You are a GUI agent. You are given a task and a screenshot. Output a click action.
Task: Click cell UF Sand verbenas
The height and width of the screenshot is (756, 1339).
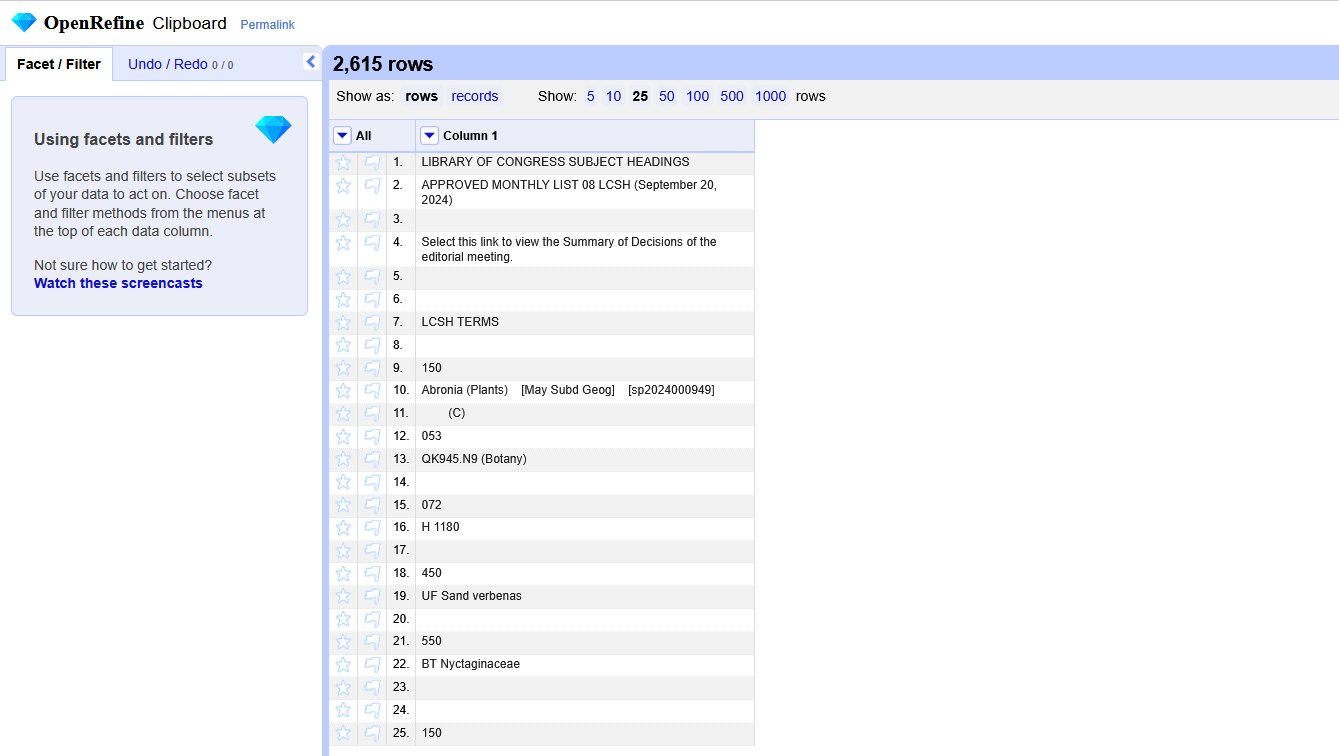585,596
